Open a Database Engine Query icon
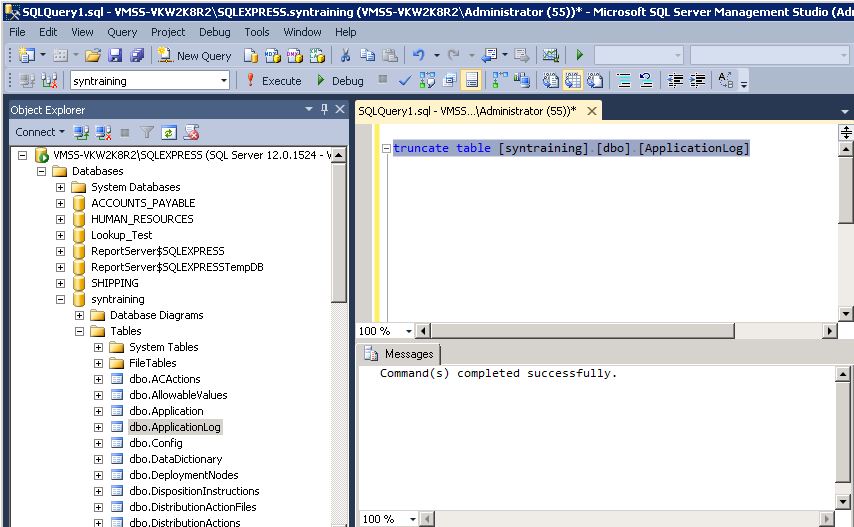Viewport: 854px width, 527px height. [x=251, y=55]
